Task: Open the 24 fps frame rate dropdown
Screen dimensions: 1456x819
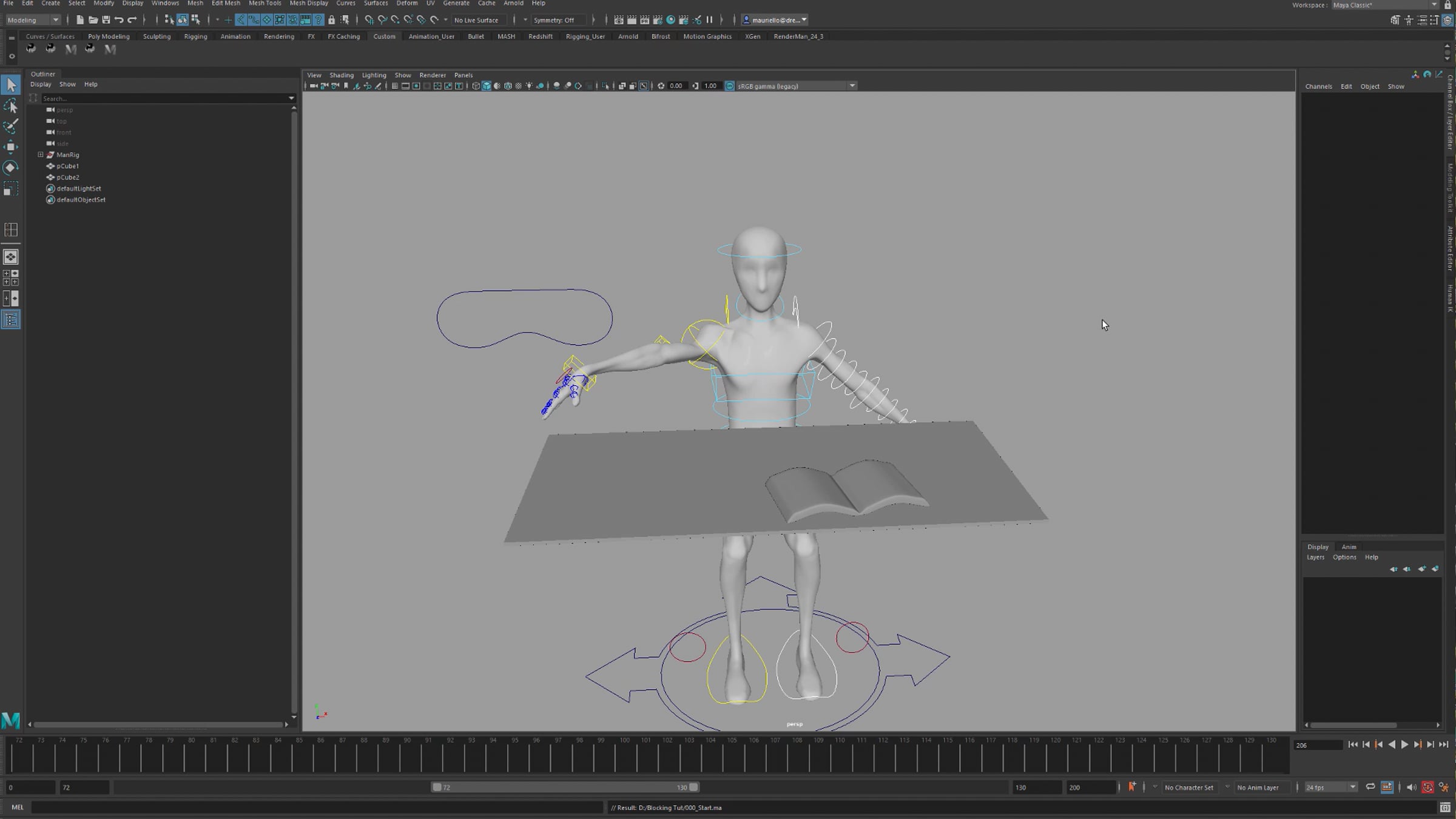Action: click(x=1352, y=787)
